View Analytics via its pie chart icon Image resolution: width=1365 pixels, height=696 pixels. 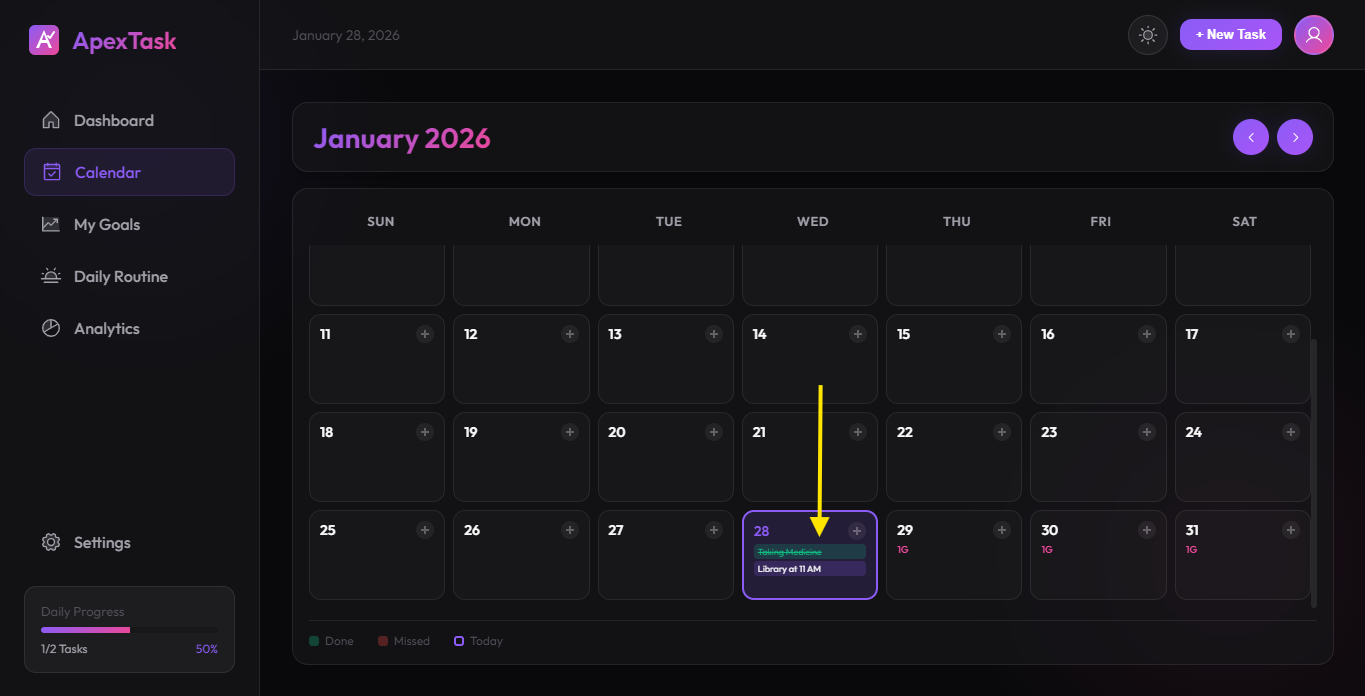pos(51,328)
